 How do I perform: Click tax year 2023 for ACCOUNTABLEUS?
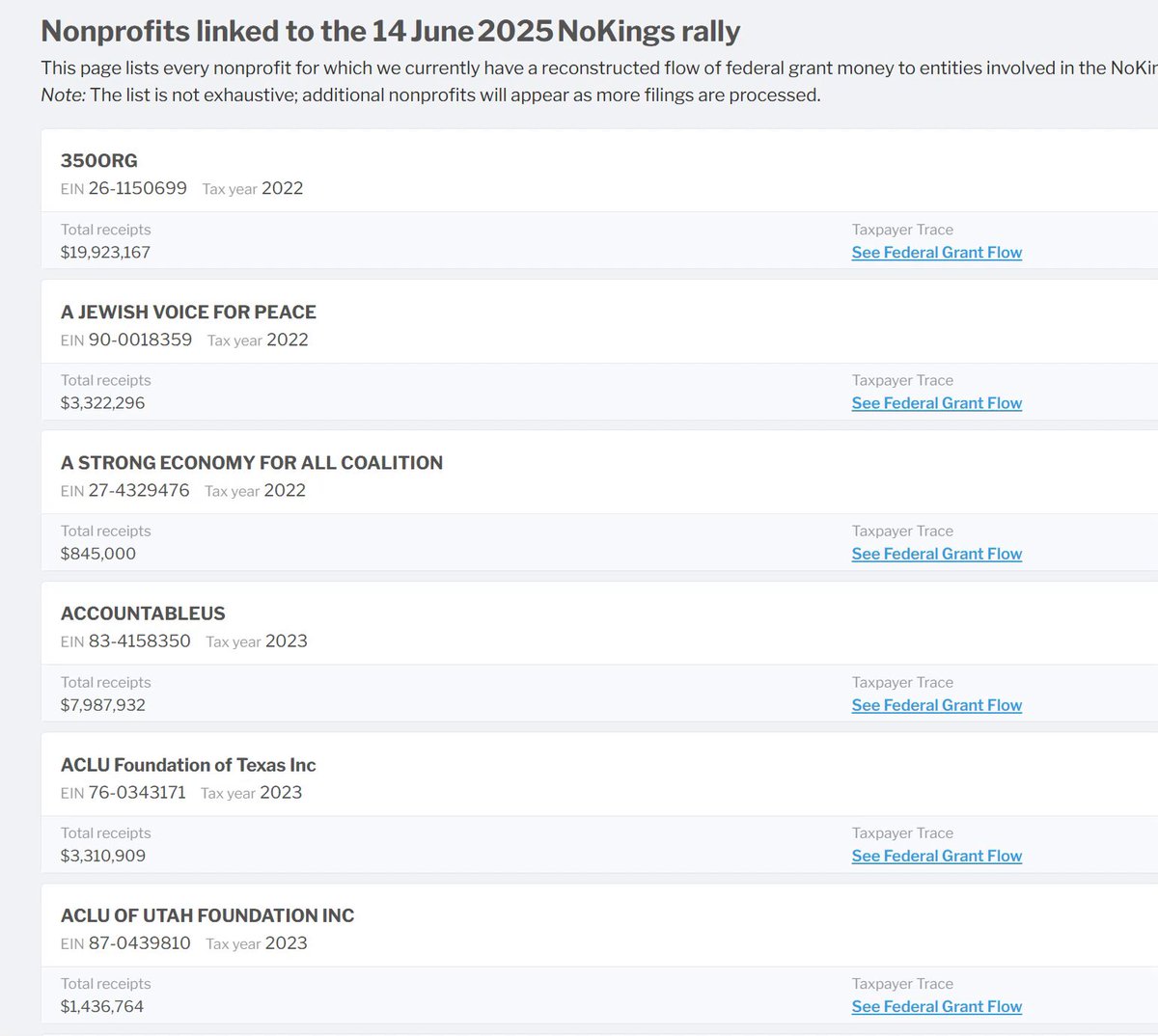286,641
